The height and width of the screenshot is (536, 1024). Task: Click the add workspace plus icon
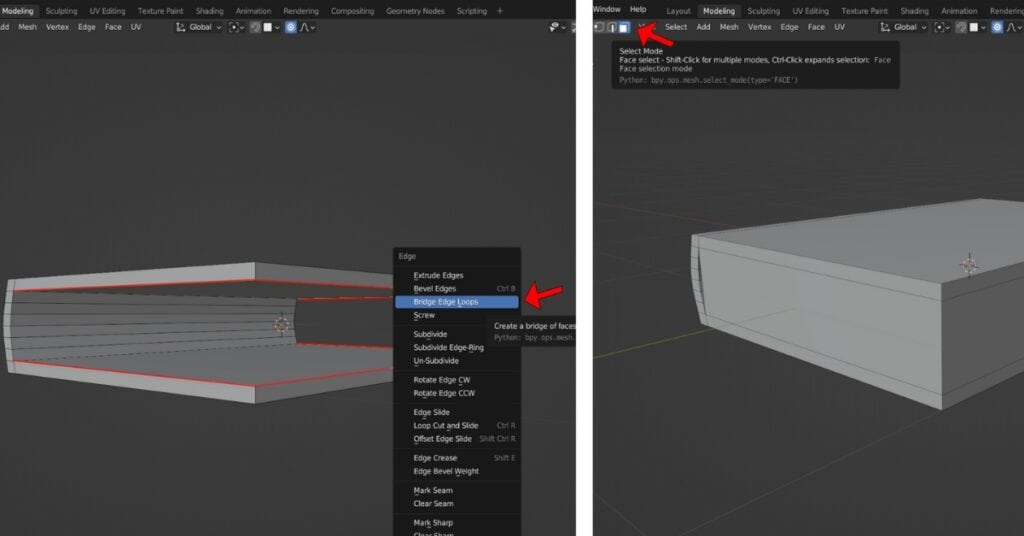(x=500, y=11)
